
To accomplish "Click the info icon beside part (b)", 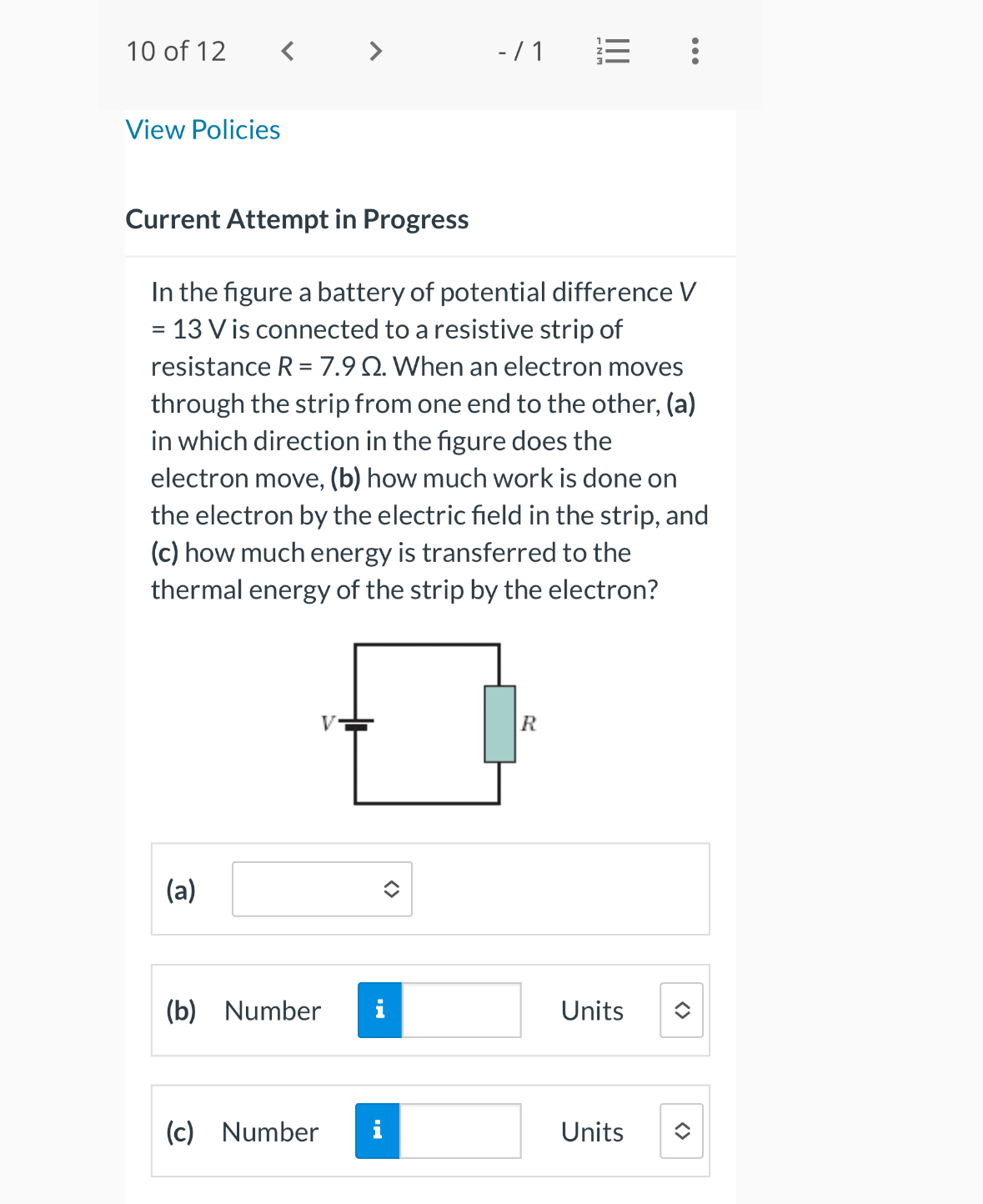I will tap(379, 1010).
